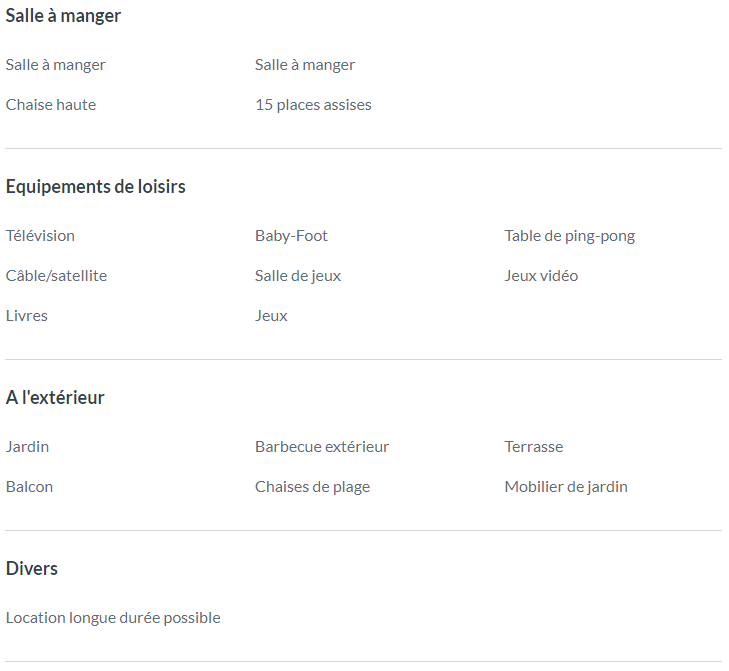Screen dimensions: 729x671
Task: Click the Divers section heading
Action: (32, 569)
